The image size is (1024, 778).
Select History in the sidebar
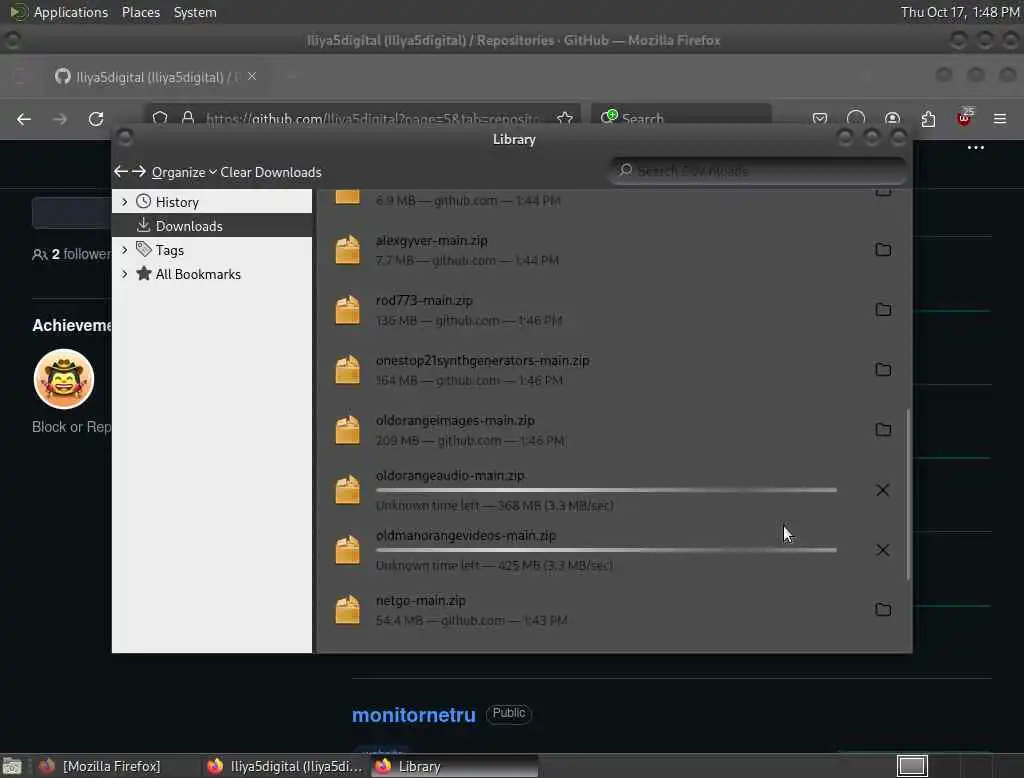[177, 202]
